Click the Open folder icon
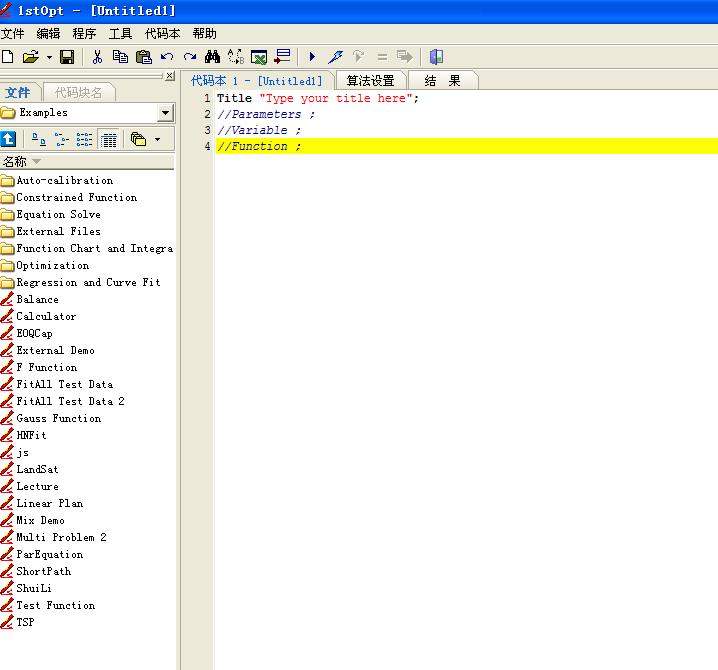 (x=31, y=57)
